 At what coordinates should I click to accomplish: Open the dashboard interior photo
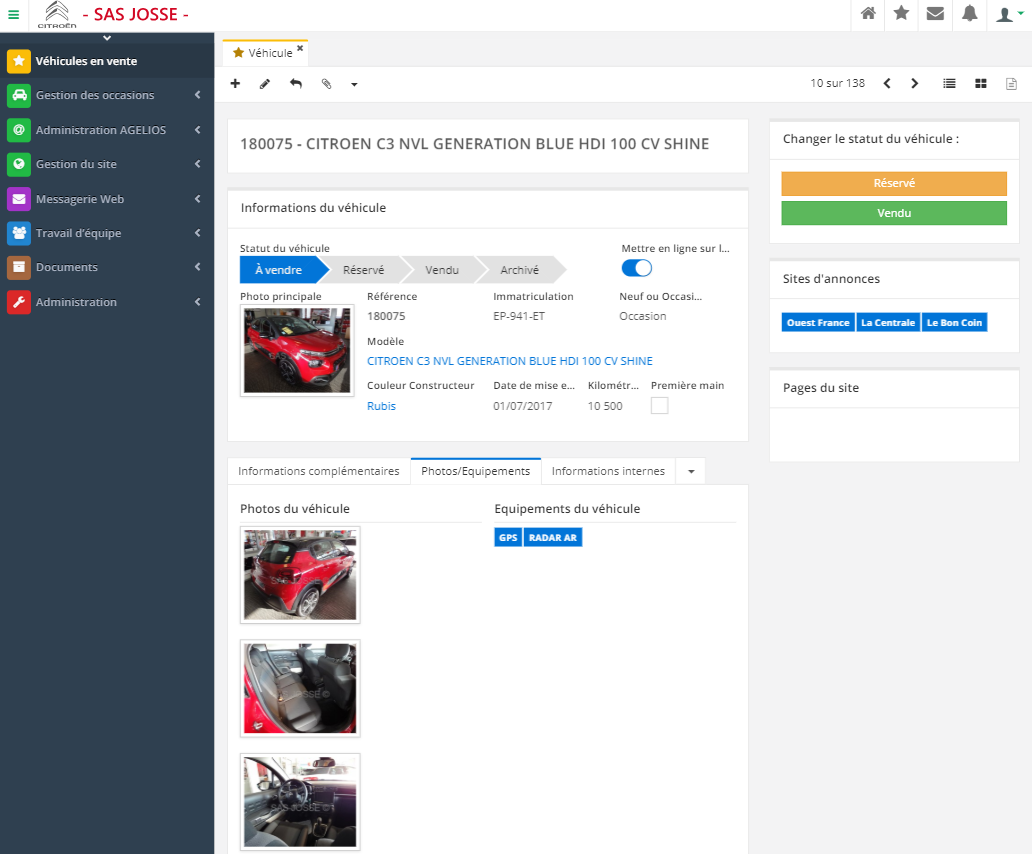pos(300,802)
